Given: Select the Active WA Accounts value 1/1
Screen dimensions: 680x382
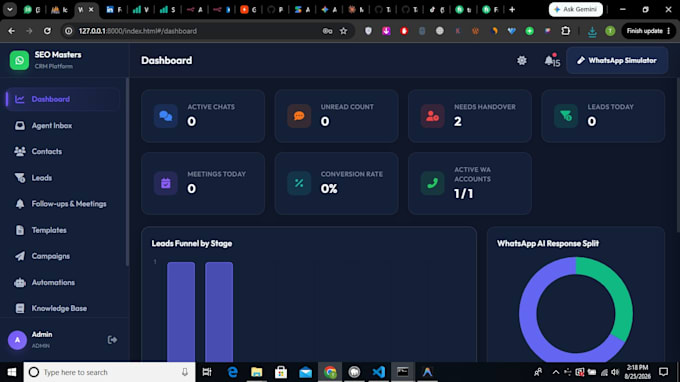Looking at the screenshot, I should tap(464, 193).
